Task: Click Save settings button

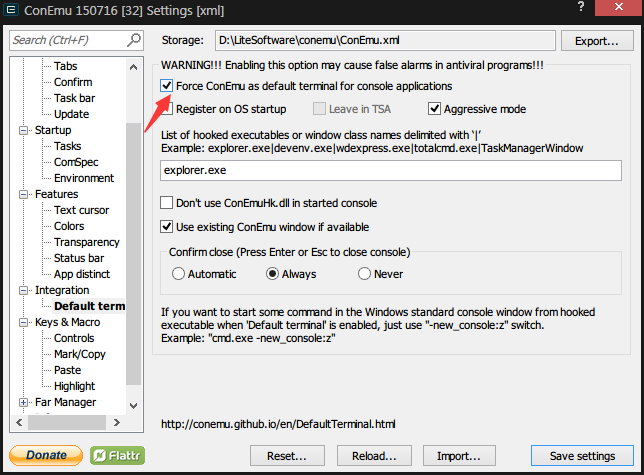Action: click(x=582, y=456)
